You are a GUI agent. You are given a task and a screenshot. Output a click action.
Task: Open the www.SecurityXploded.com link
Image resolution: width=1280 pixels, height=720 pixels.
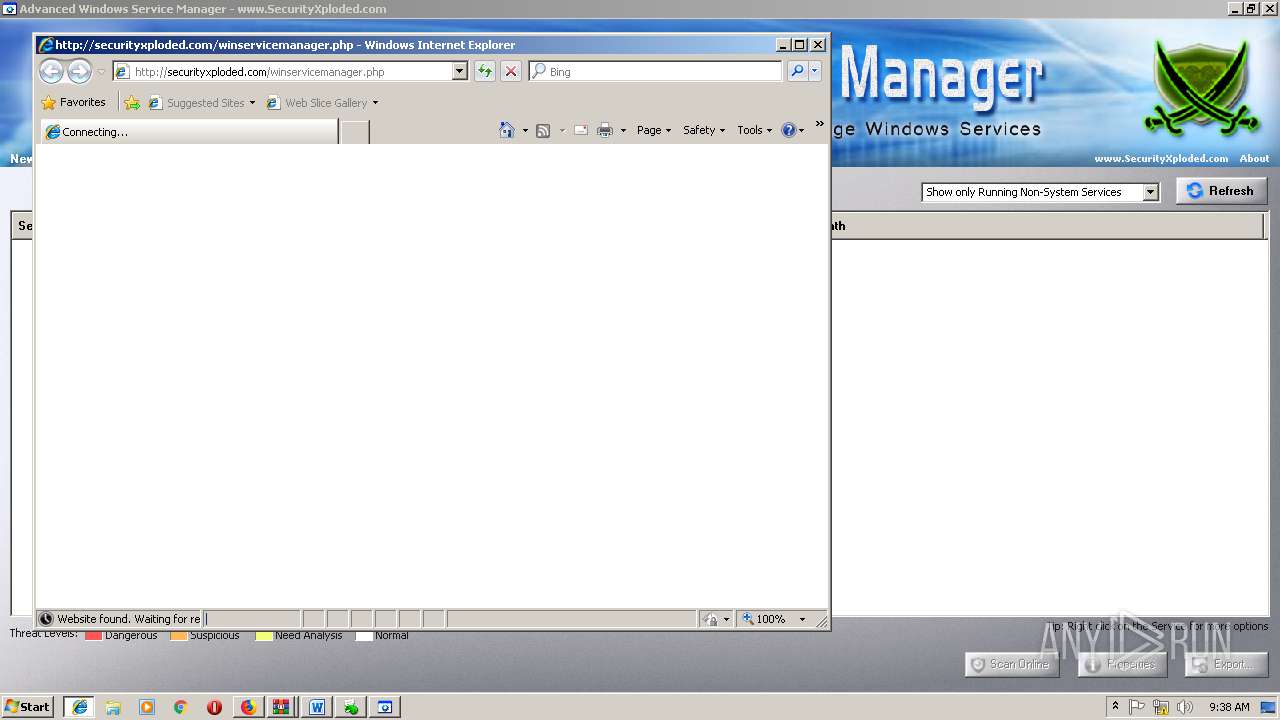point(1161,158)
